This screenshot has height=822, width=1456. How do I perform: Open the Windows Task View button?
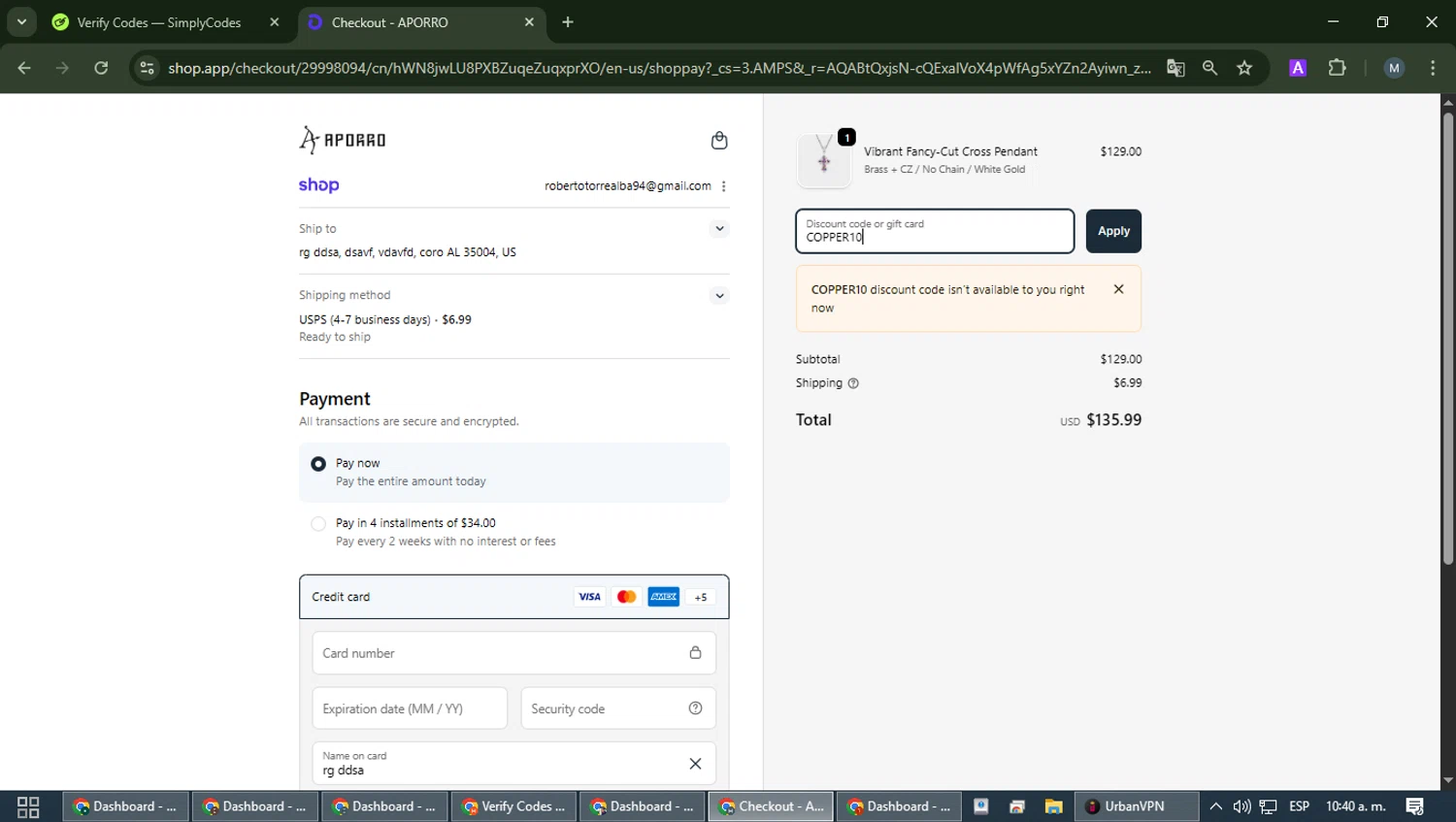pyautogui.click(x=28, y=806)
